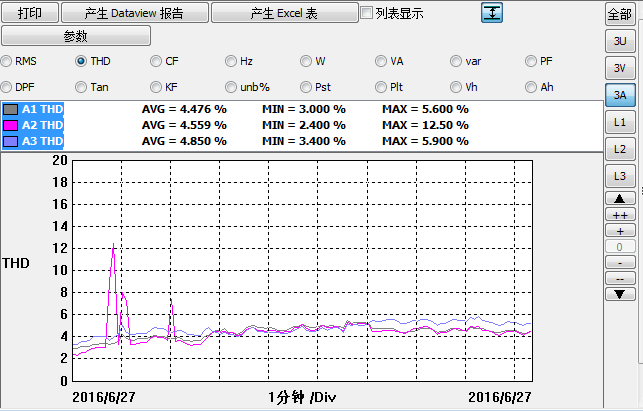Screen dimensions: 643x411
Task: Select the VA radio button
Action: click(381, 62)
